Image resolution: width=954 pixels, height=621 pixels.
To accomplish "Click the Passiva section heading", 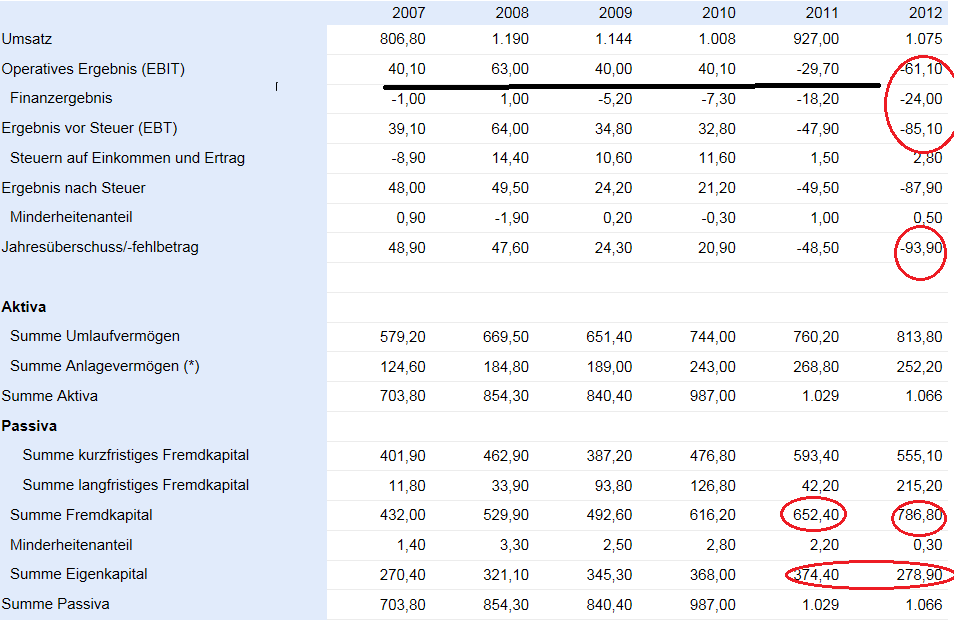I will [29, 426].
